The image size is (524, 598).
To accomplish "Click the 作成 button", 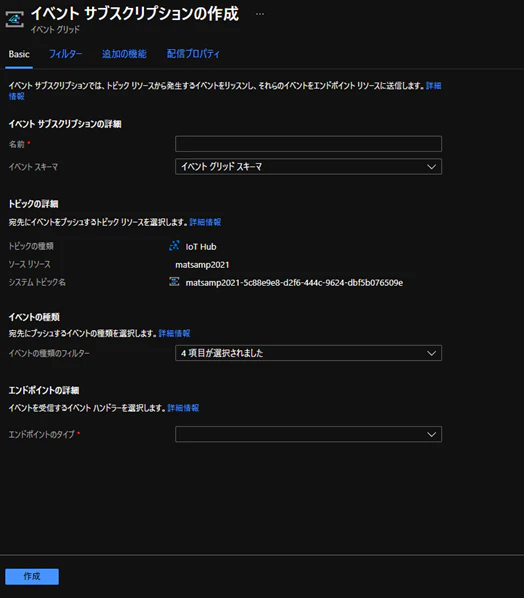I will 32,576.
